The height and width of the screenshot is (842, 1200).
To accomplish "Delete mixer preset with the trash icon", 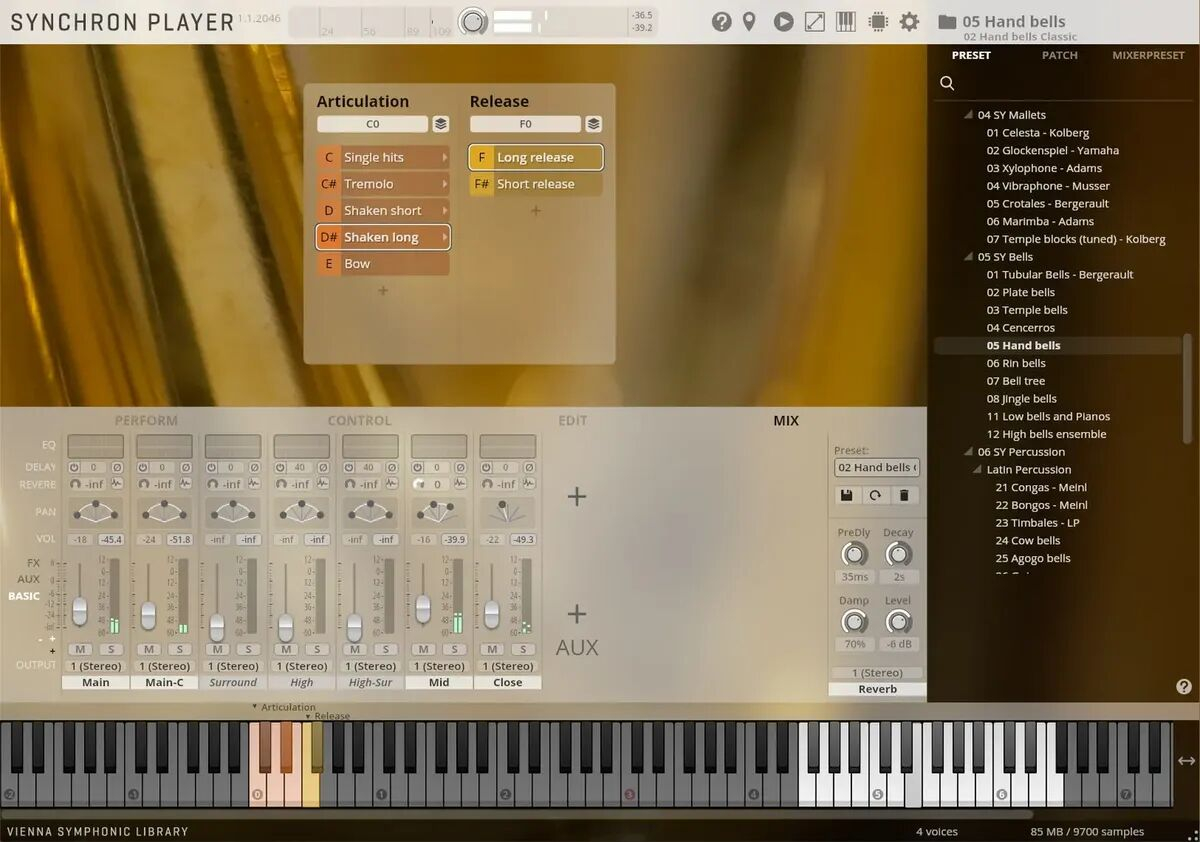I will pos(904,495).
